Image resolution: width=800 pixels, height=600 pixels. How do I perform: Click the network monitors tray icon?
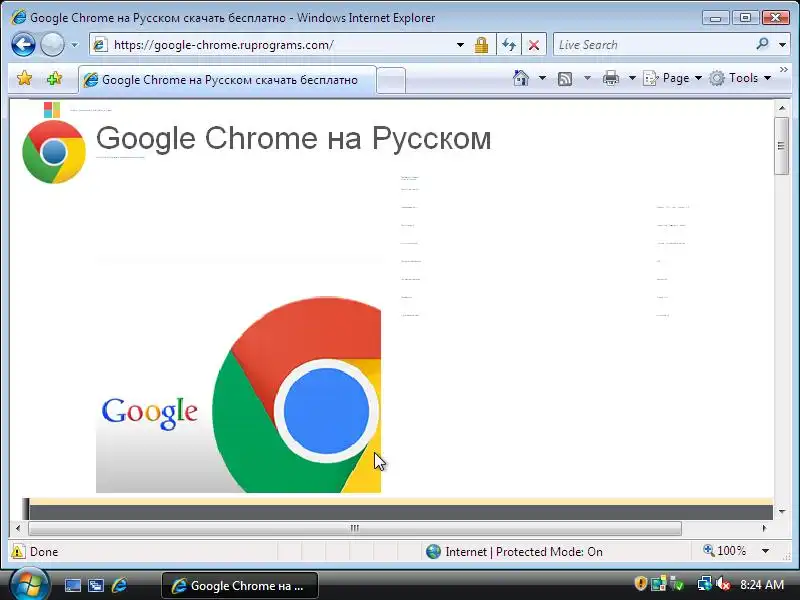705,583
